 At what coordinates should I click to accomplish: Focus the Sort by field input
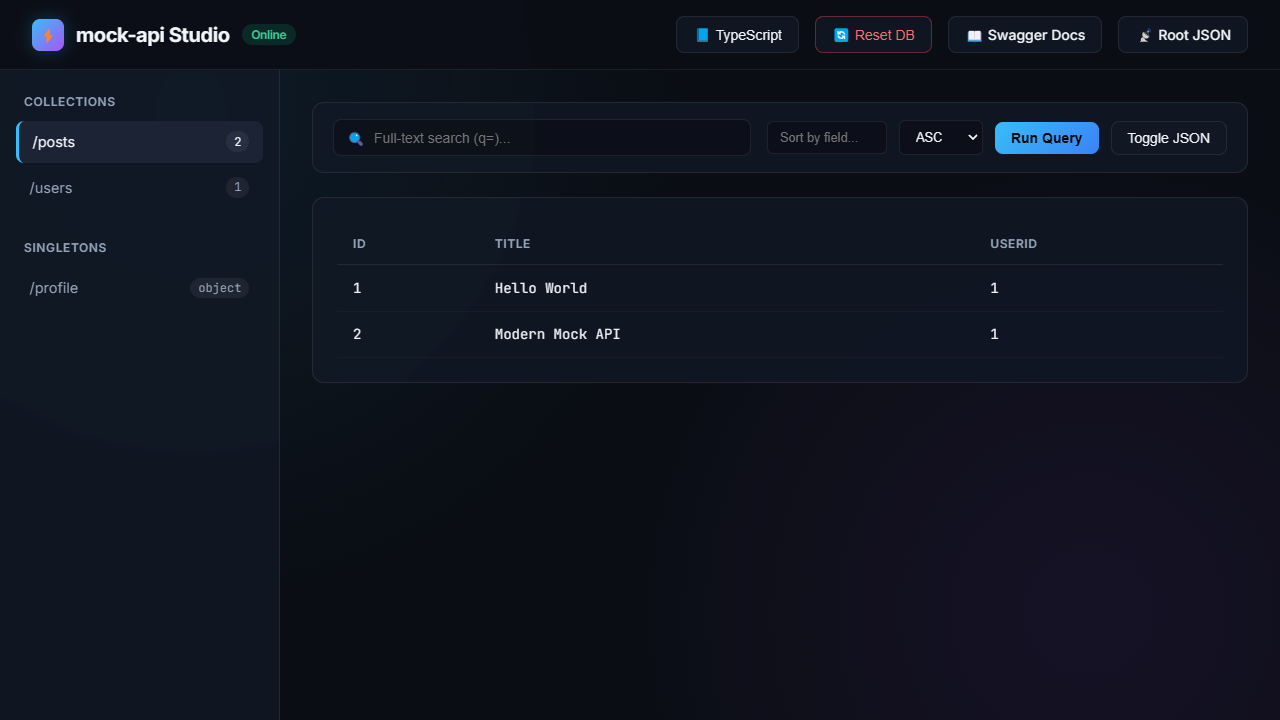coord(827,138)
